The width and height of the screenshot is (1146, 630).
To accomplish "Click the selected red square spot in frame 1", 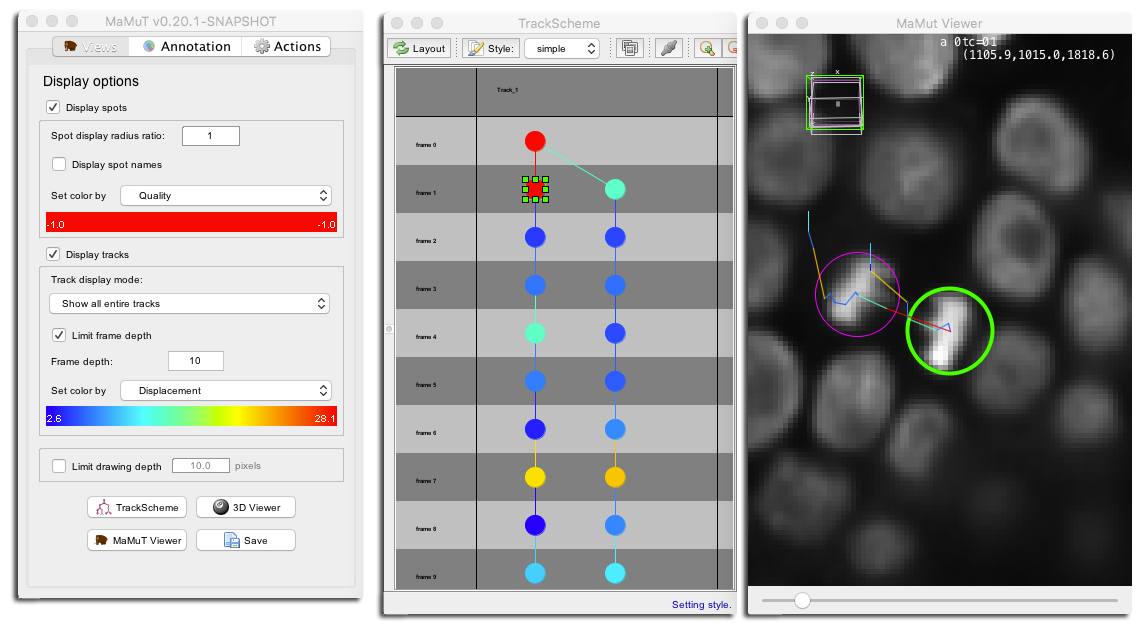I will click(x=536, y=189).
